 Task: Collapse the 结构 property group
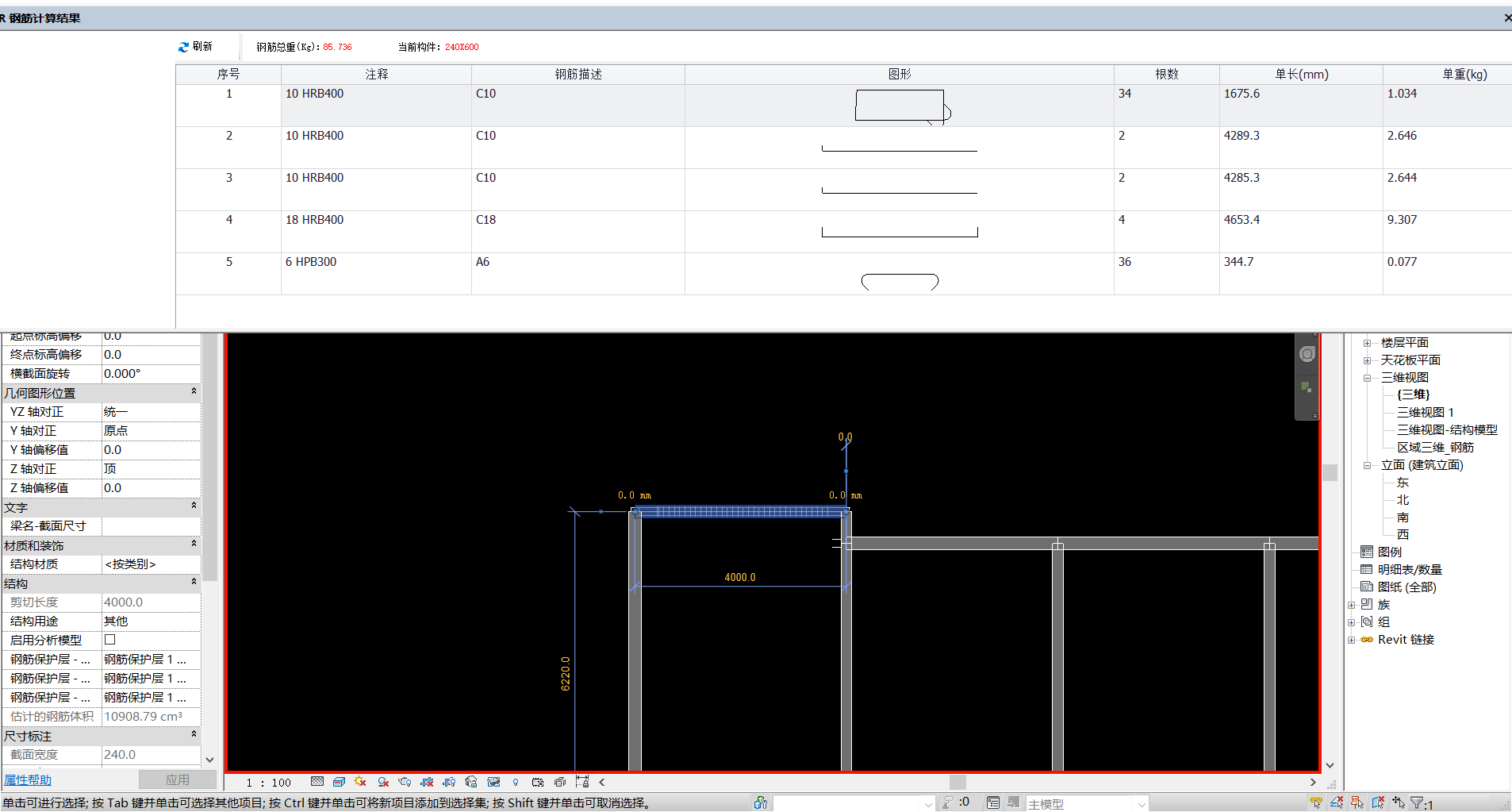[194, 582]
